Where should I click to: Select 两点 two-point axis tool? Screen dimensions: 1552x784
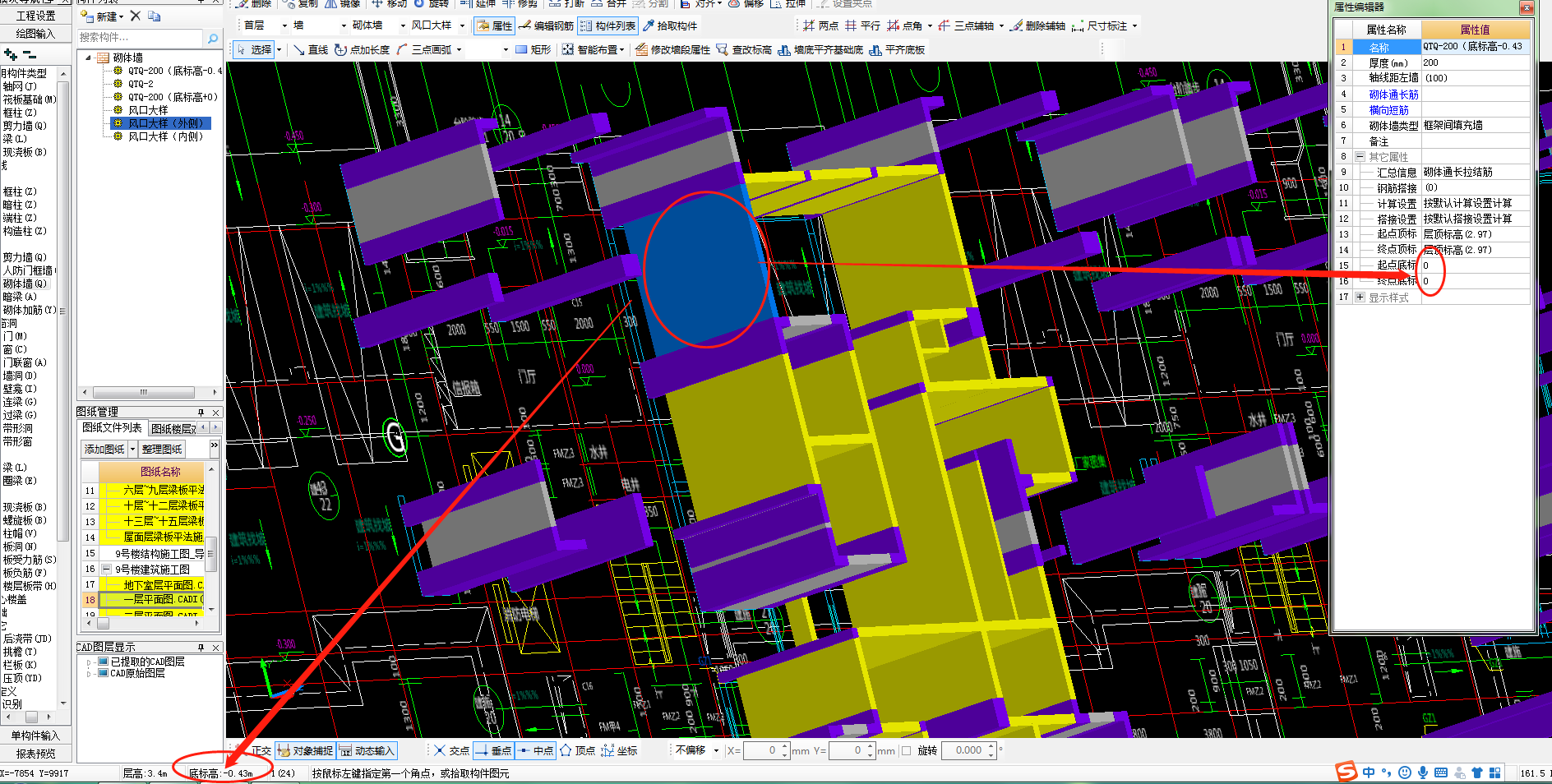coord(820,25)
